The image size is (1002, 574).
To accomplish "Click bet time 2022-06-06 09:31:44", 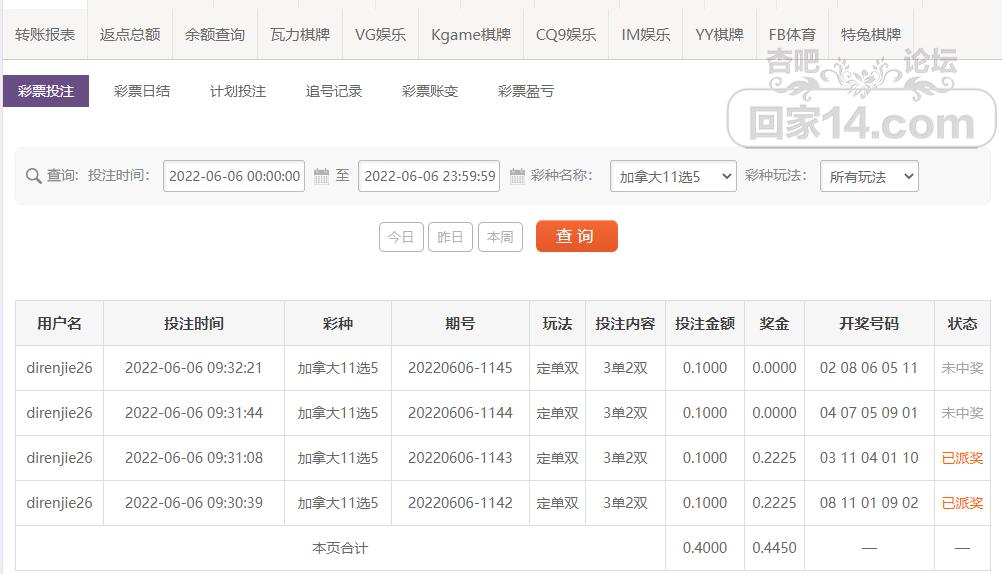I will [x=194, y=413].
